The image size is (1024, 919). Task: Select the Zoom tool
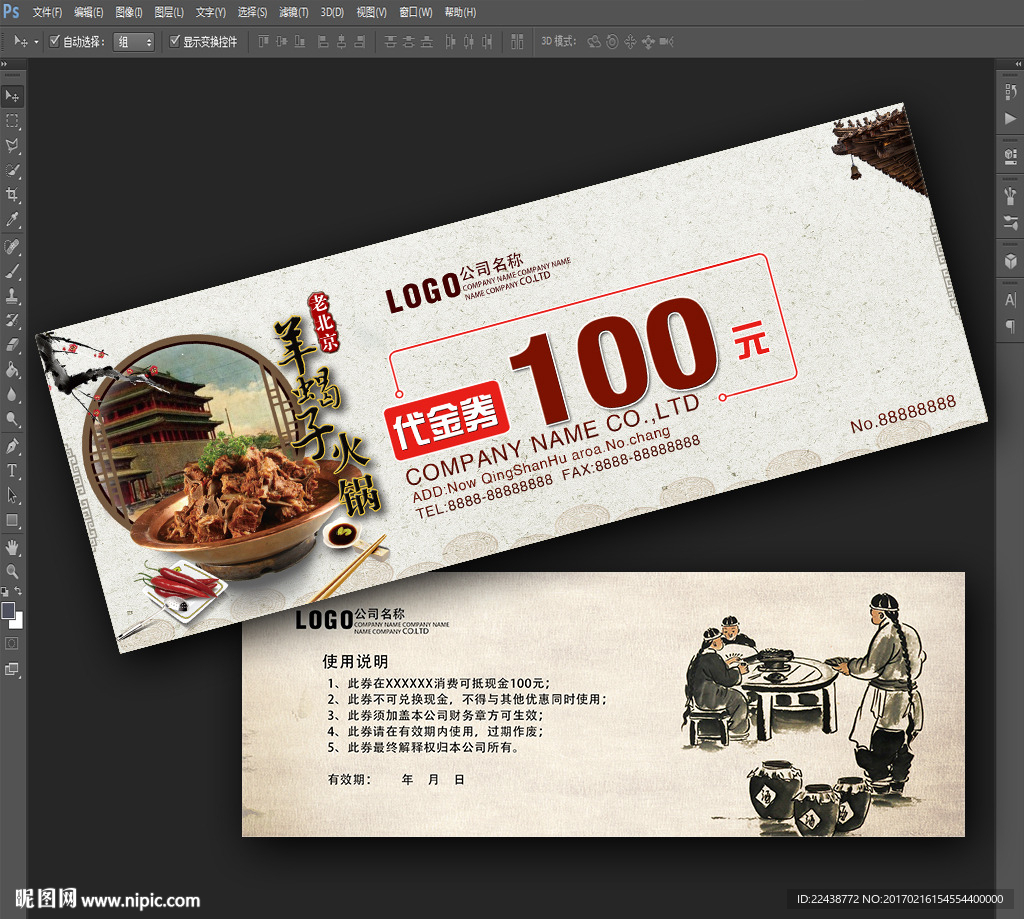tap(12, 572)
